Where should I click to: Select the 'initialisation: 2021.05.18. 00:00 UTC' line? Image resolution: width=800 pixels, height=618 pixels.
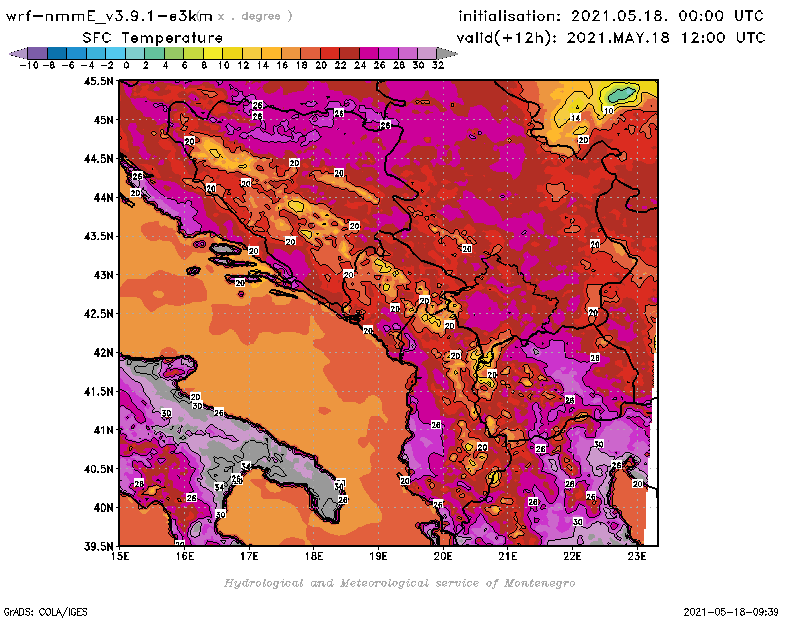coord(611,16)
